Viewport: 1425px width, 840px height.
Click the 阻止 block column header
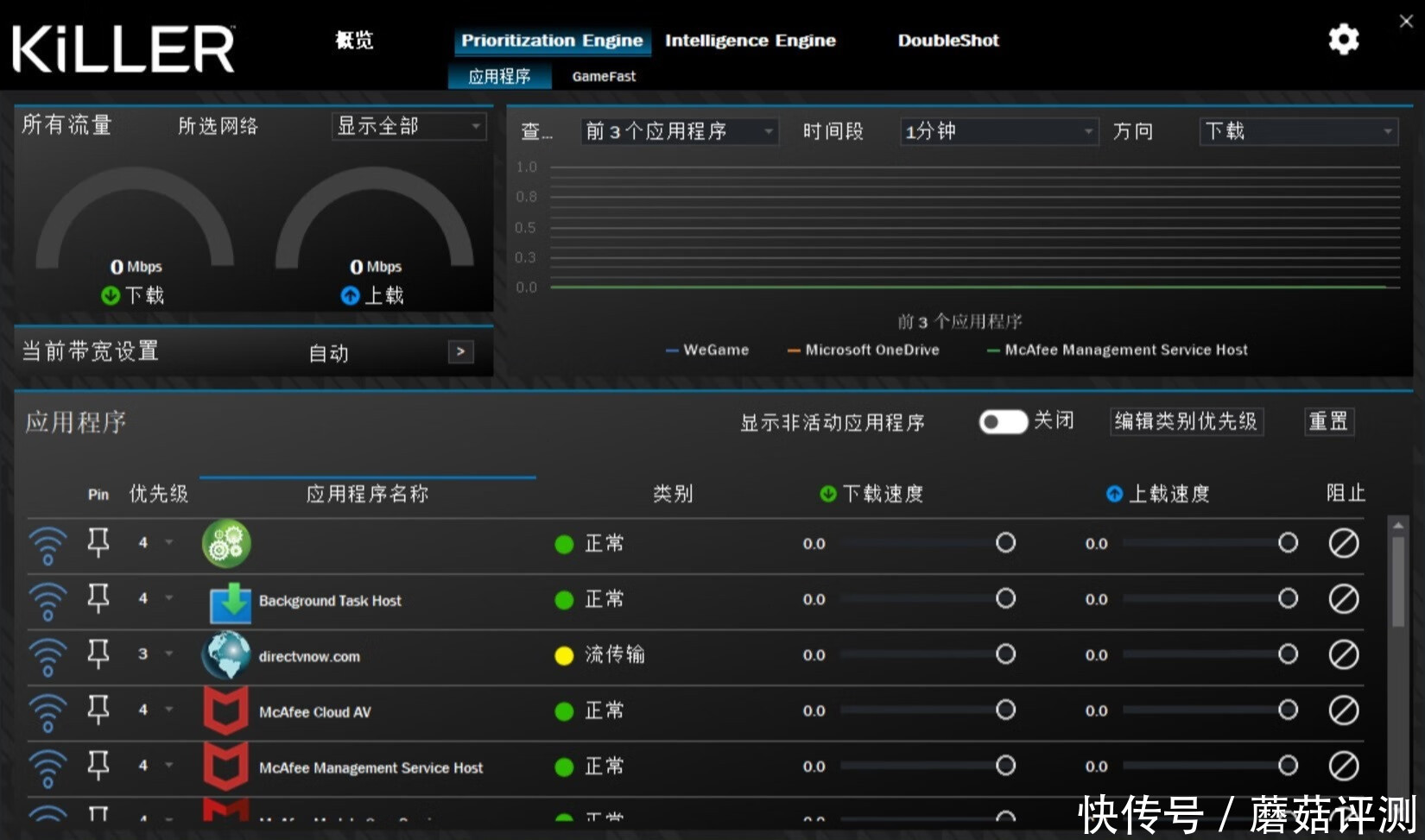(1346, 493)
